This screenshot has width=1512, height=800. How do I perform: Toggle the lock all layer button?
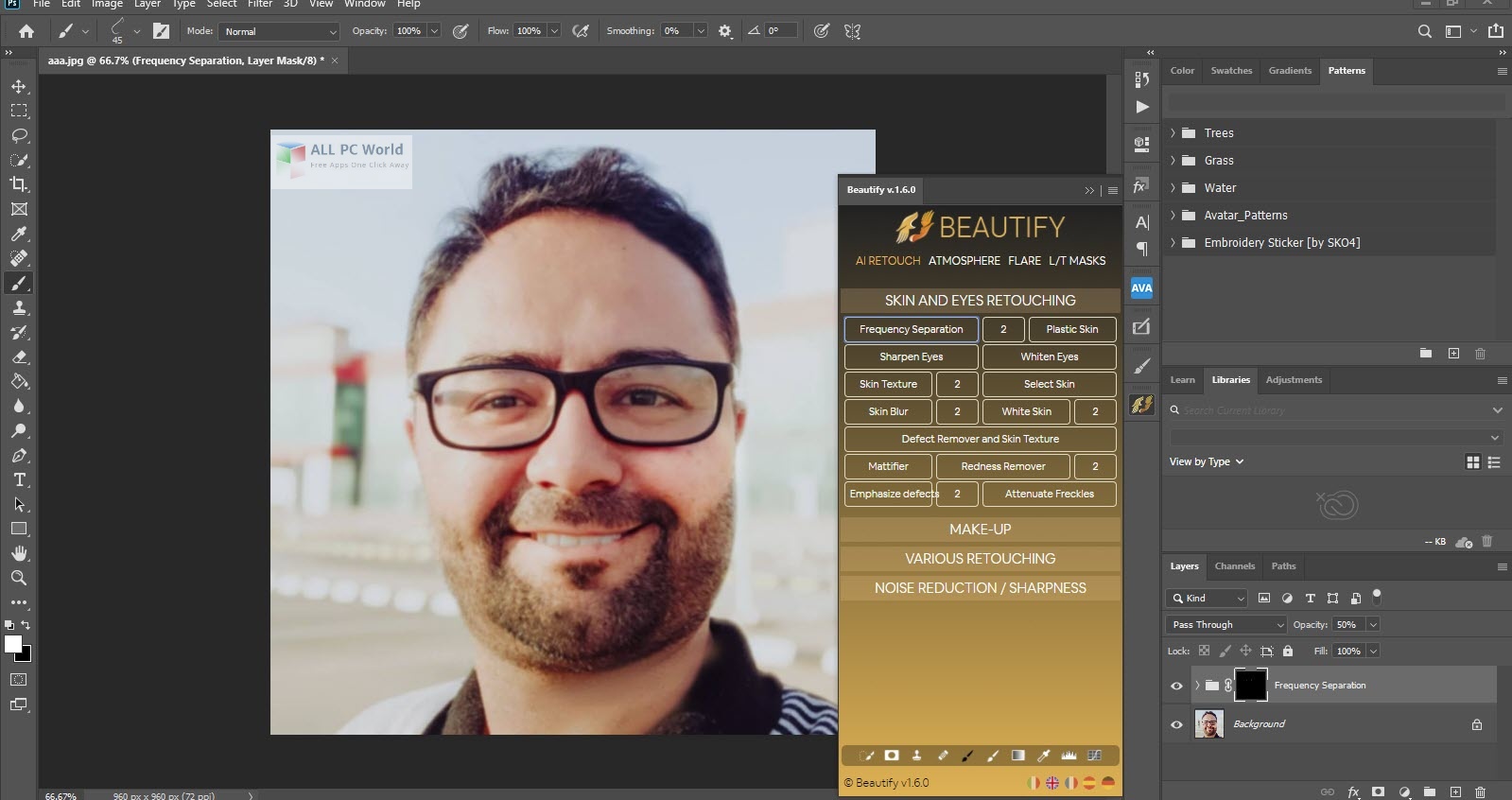(1288, 651)
